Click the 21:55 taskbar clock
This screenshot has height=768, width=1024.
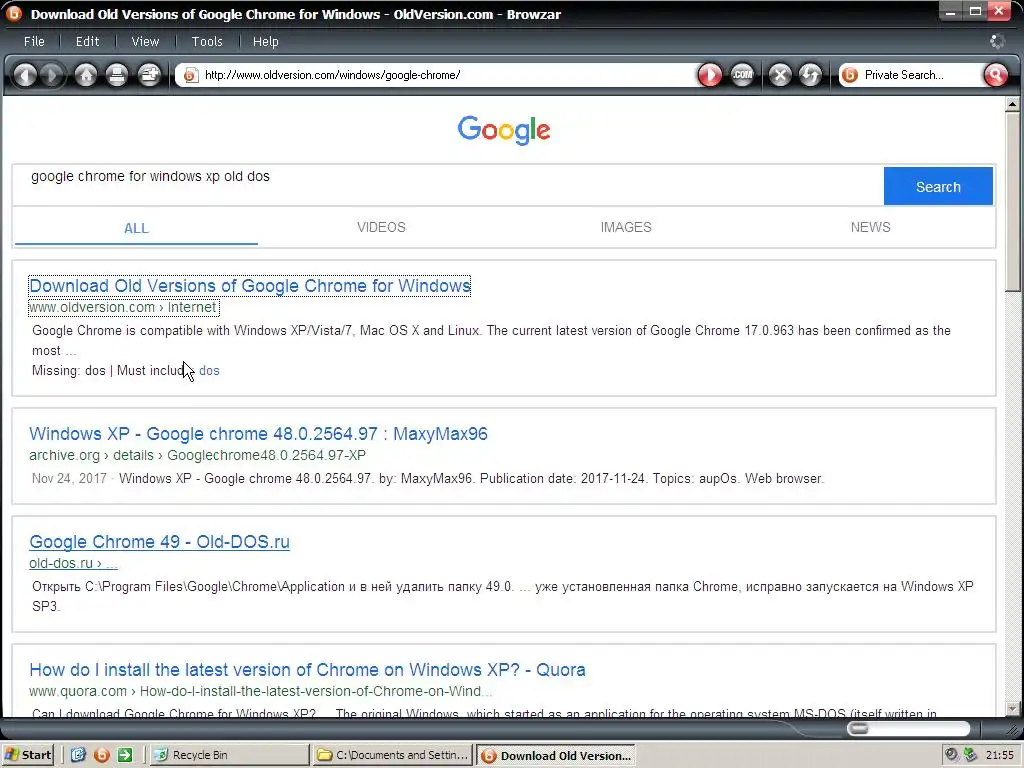click(1000, 755)
